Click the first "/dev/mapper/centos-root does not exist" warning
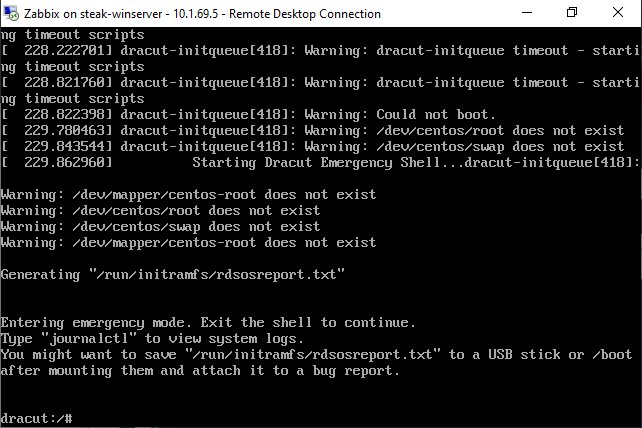The image size is (642, 428). [188, 195]
